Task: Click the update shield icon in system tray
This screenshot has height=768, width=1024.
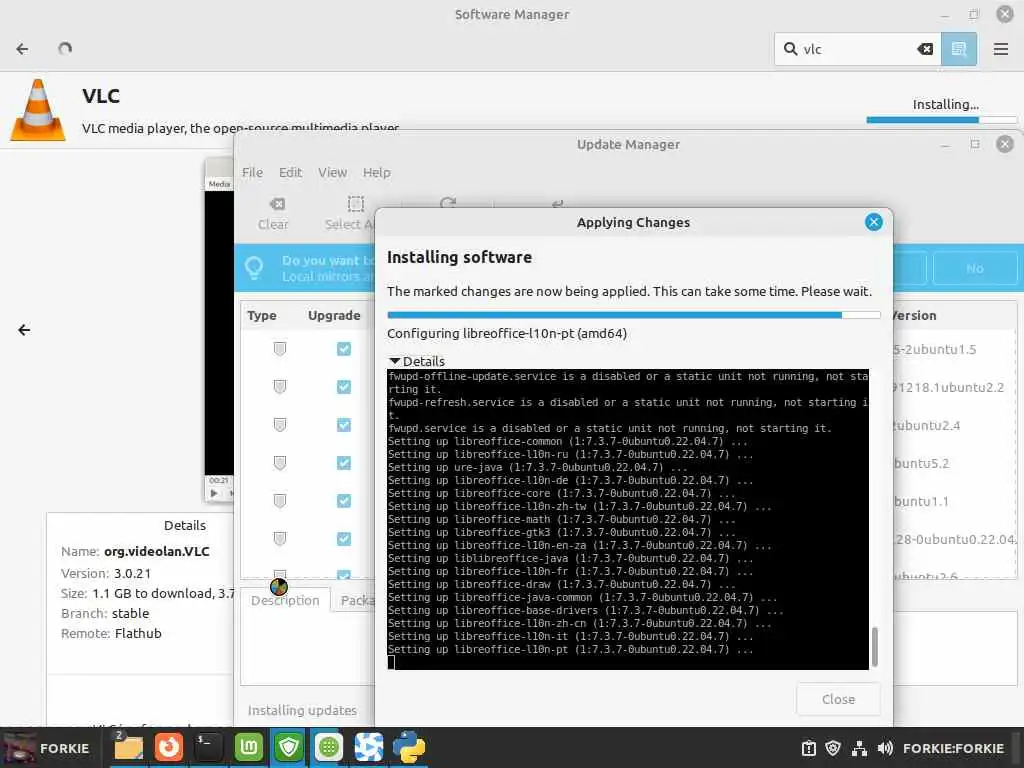Action: pyautogui.click(x=833, y=748)
